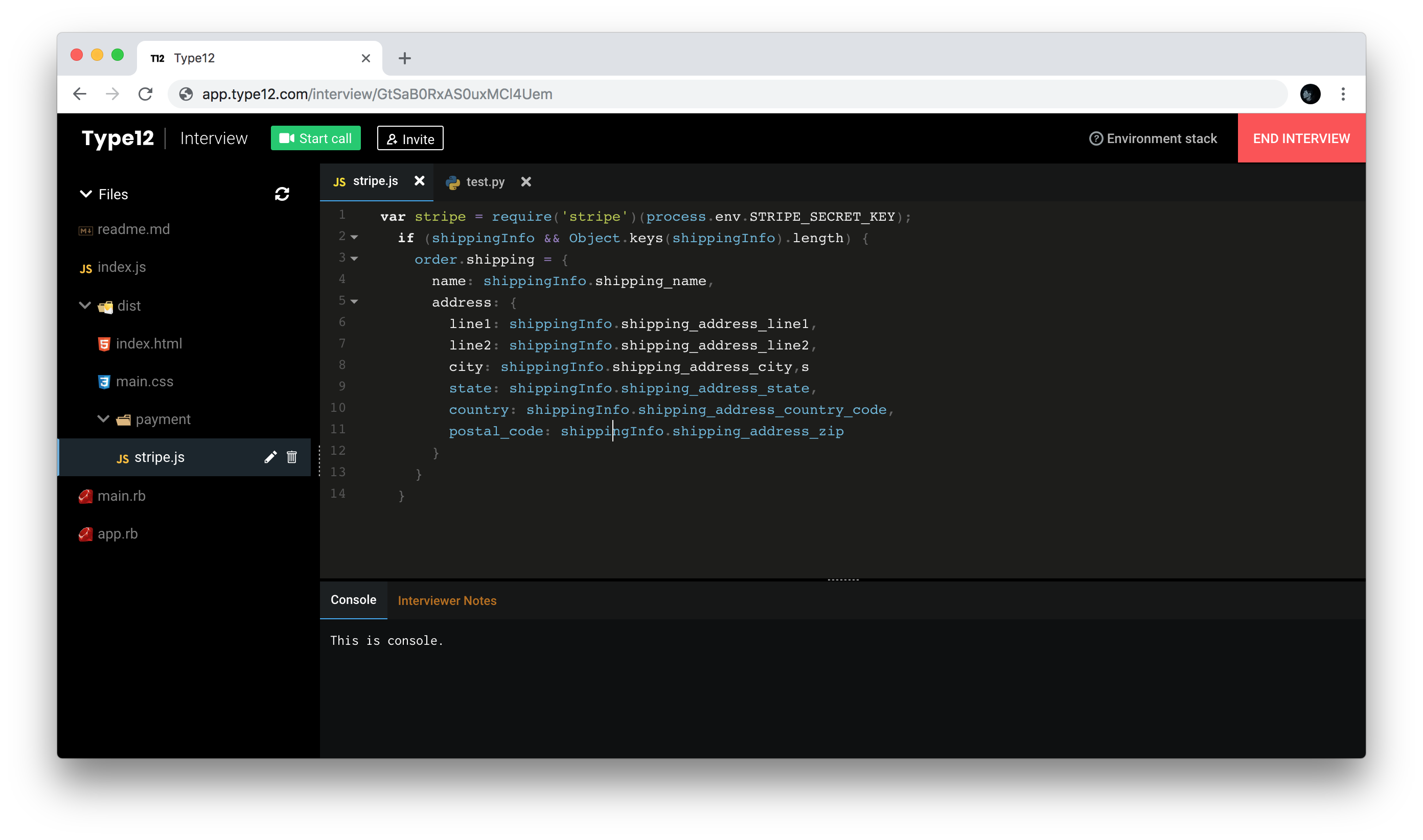This screenshot has width=1423, height=840.
Task: Close the stripe.js editor tab
Action: pos(419,182)
